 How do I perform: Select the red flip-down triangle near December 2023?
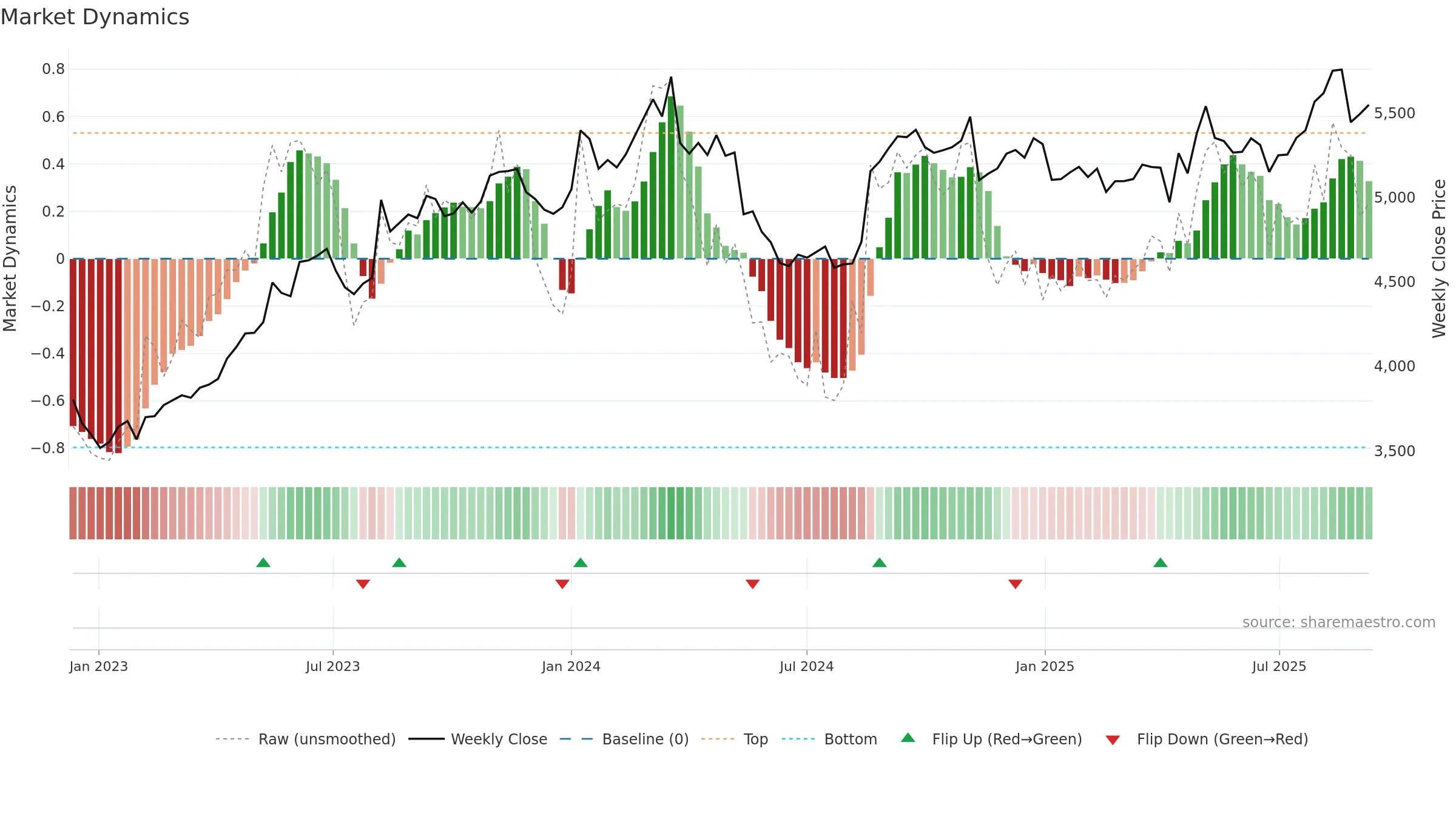pos(562,584)
